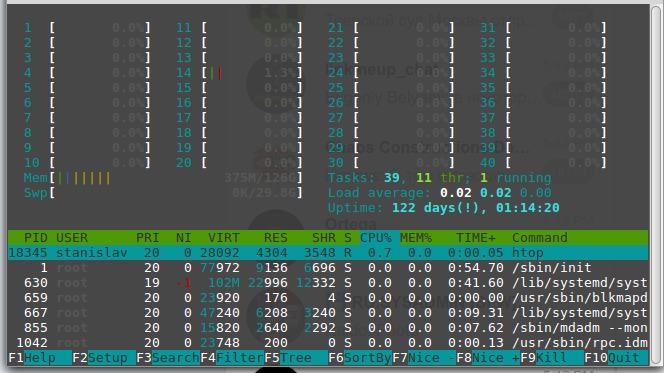Screen dimensions: 664x373
Task: Open F6 SortBy in htop footer
Action: [360, 358]
